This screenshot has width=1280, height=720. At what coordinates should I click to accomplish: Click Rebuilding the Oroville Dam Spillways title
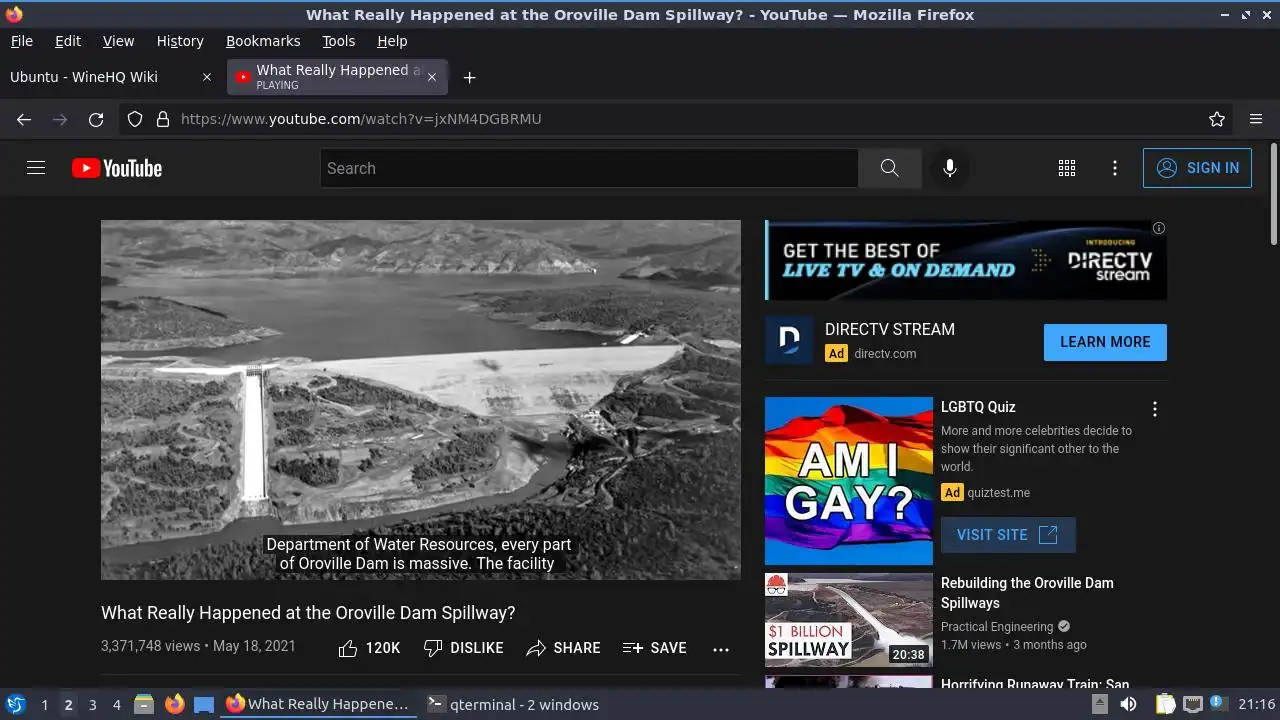point(1027,593)
